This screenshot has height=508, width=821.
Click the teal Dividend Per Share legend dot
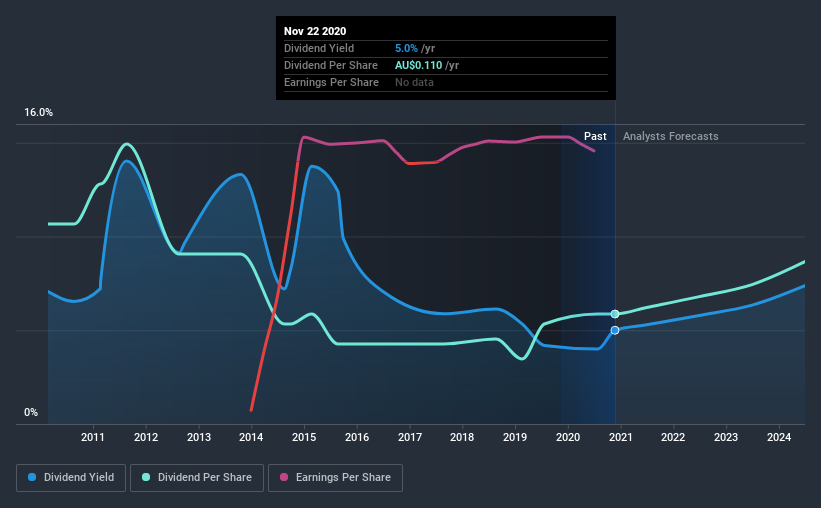pos(146,477)
